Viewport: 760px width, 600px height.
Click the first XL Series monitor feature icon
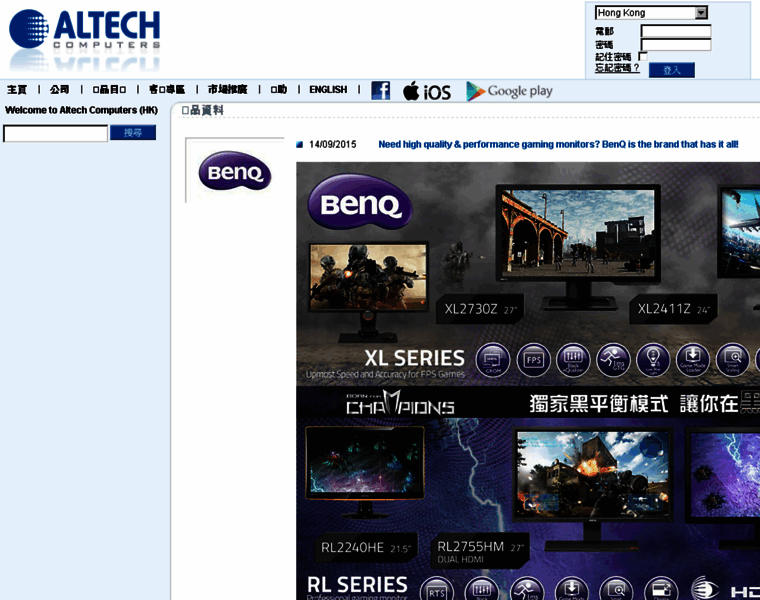tap(493, 360)
